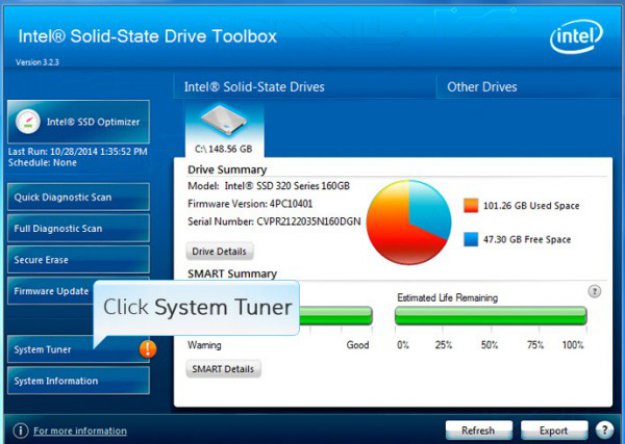Image resolution: width=625 pixels, height=444 pixels.
Task: Click the orange warning icon beside System Tuner
Action: [x=148, y=349]
